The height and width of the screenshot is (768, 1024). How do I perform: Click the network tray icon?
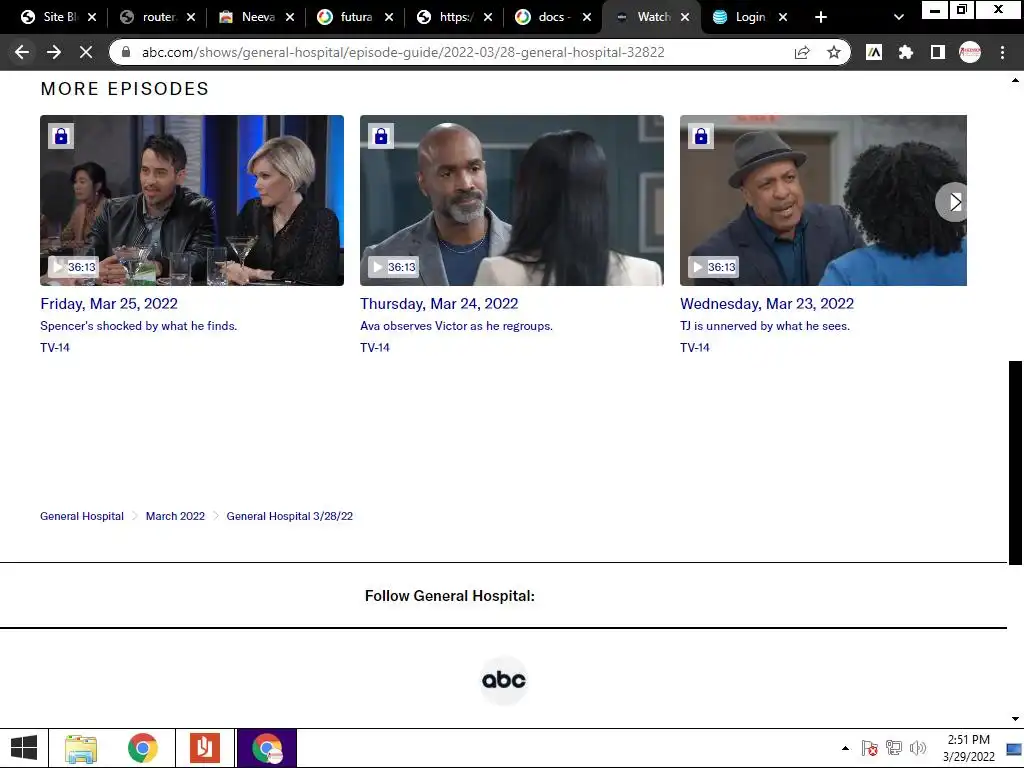click(893, 748)
